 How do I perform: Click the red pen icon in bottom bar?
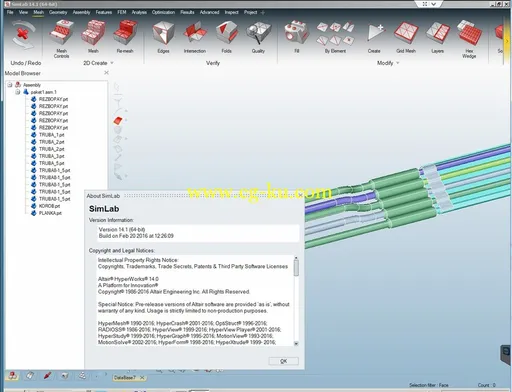click(x=47, y=376)
